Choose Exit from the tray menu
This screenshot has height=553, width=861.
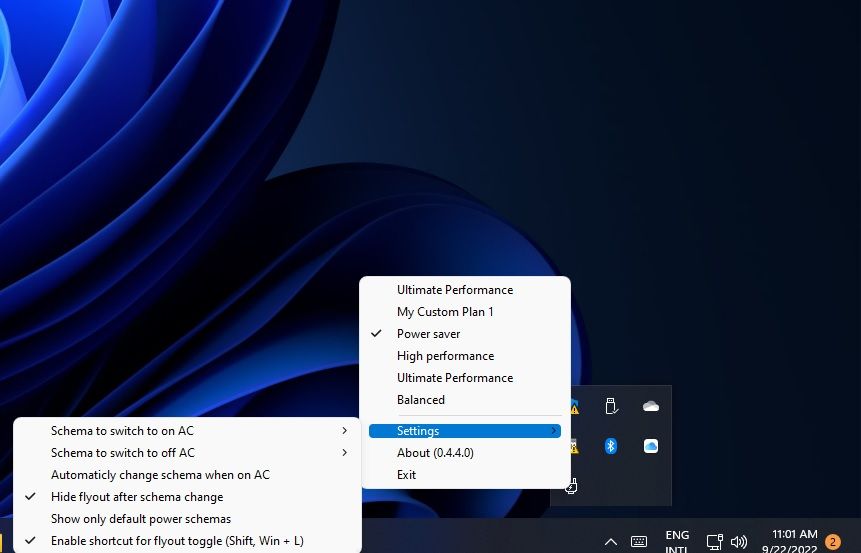coord(465,474)
